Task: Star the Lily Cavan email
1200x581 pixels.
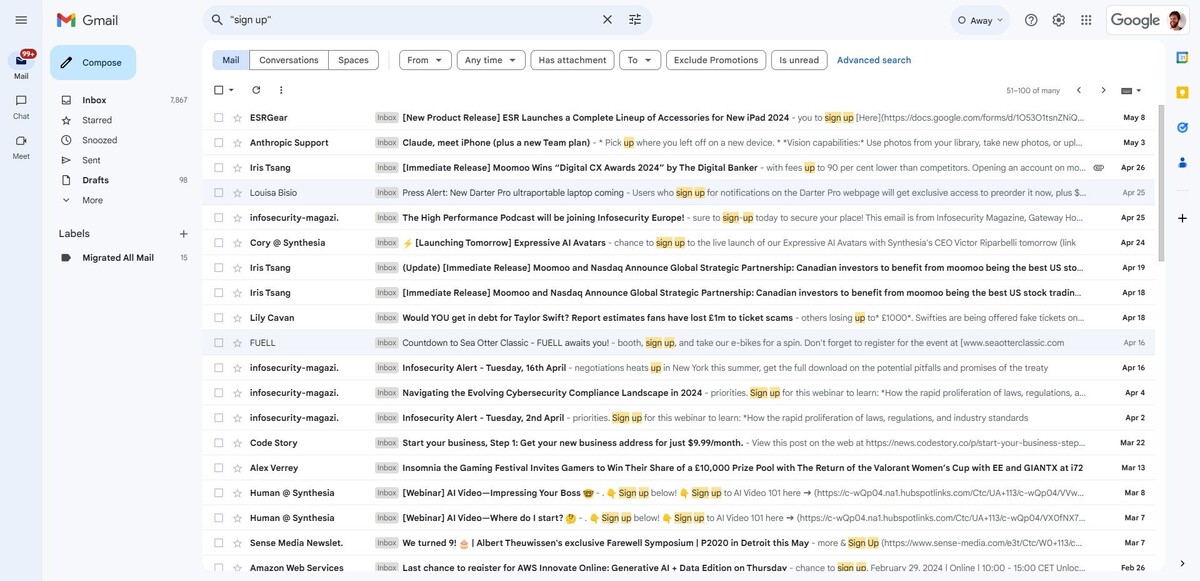Action: coord(238,318)
